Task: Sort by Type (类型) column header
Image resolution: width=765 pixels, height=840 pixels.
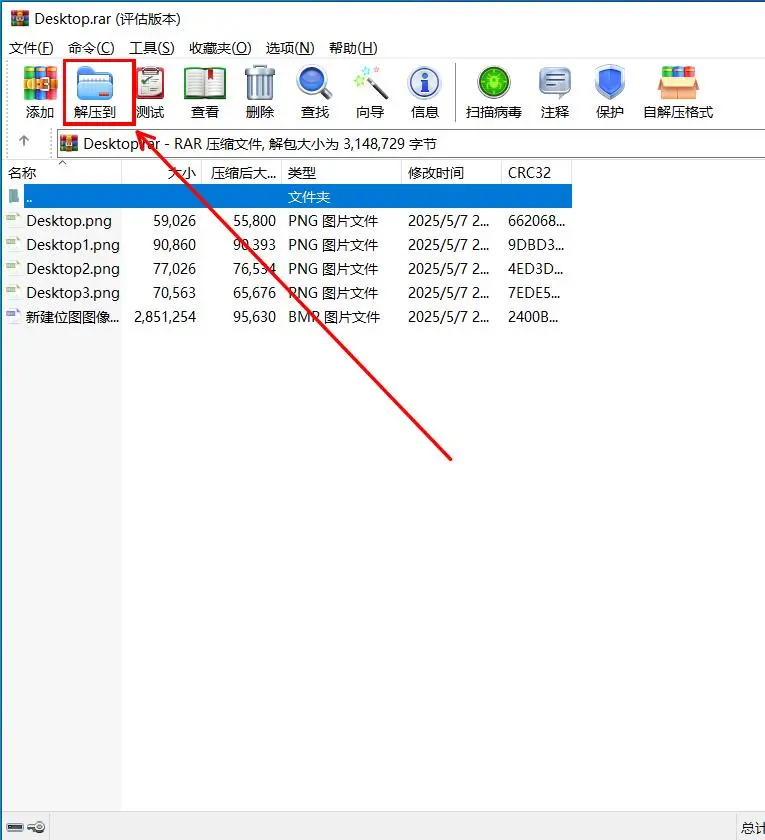Action: click(342, 172)
